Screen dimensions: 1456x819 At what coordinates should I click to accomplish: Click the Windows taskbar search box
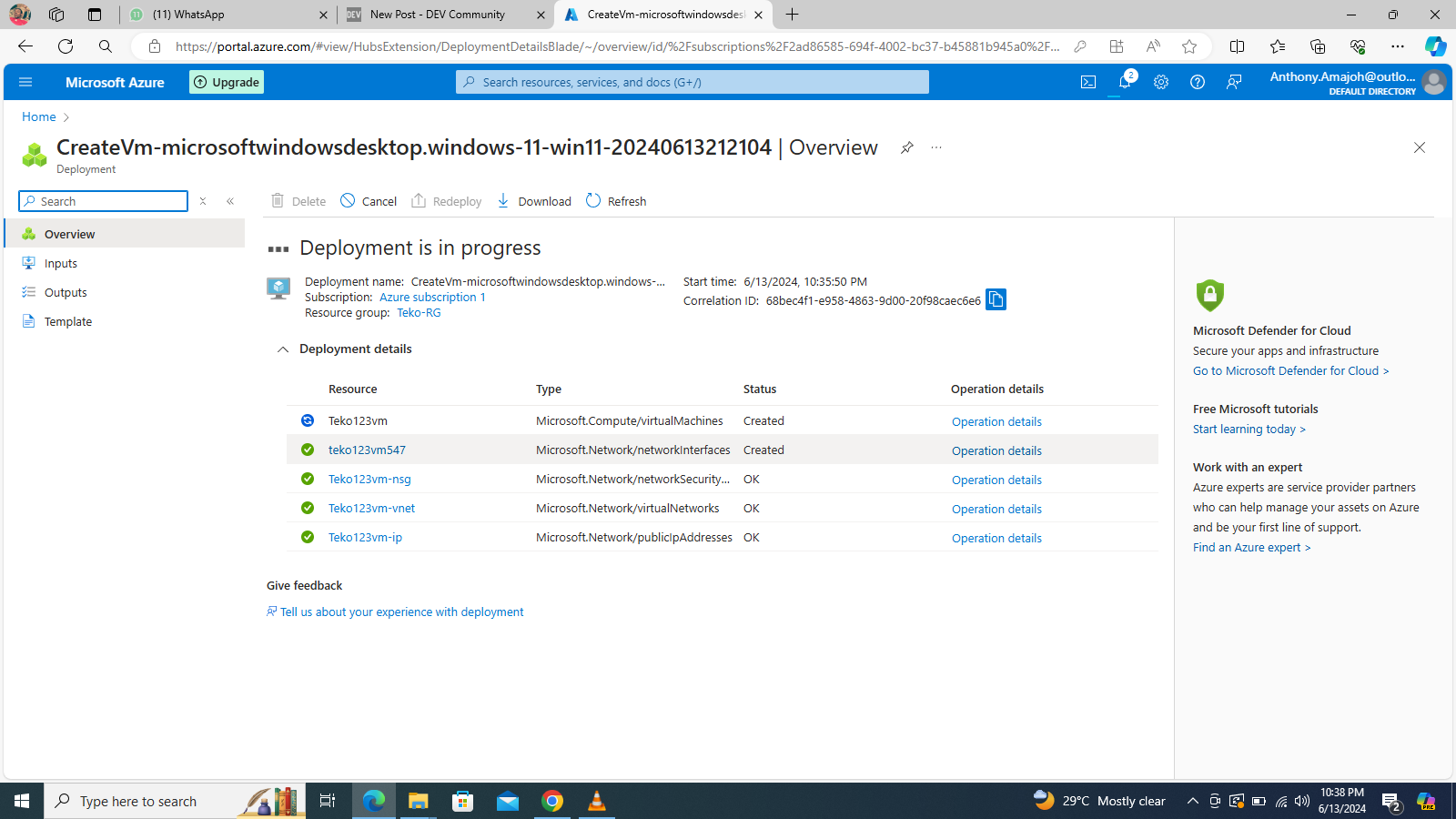coord(175,801)
